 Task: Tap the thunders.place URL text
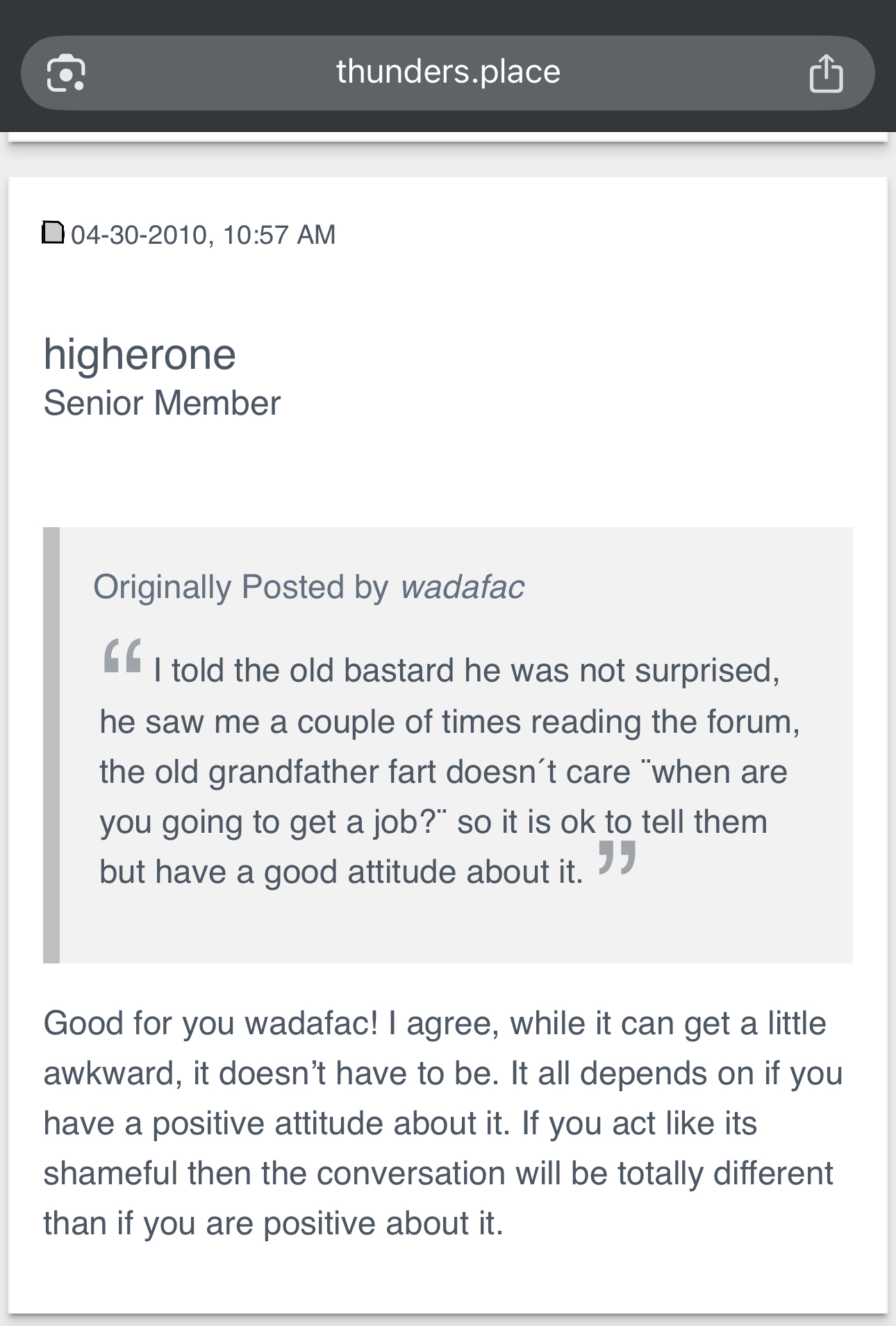point(448,72)
